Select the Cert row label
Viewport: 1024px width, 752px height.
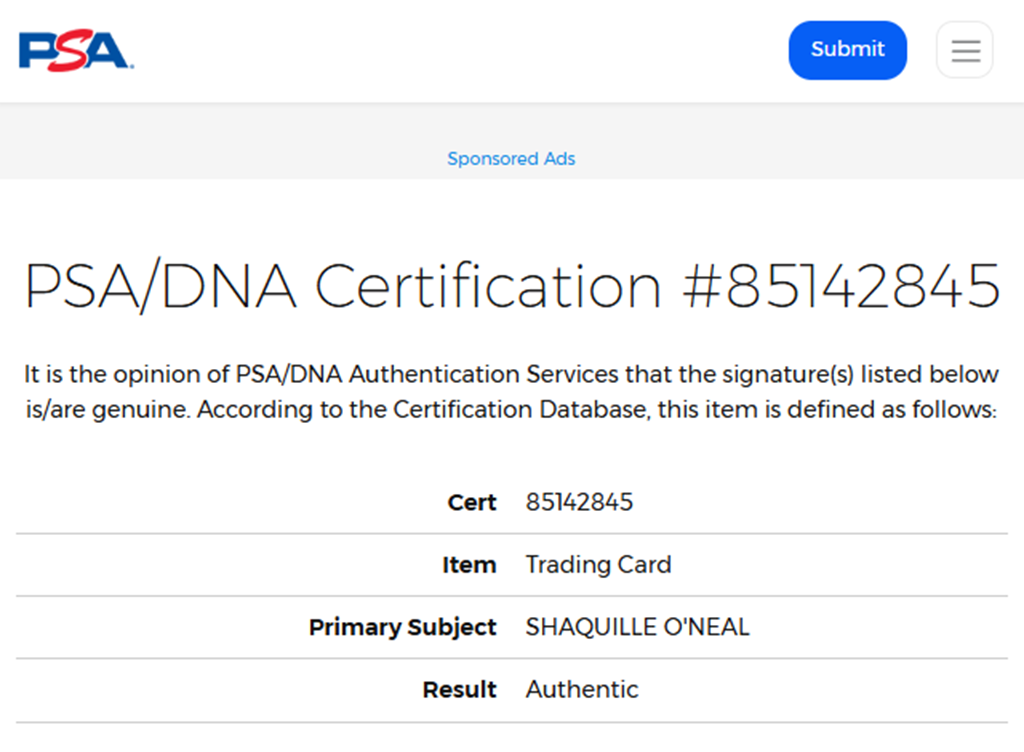(x=471, y=502)
